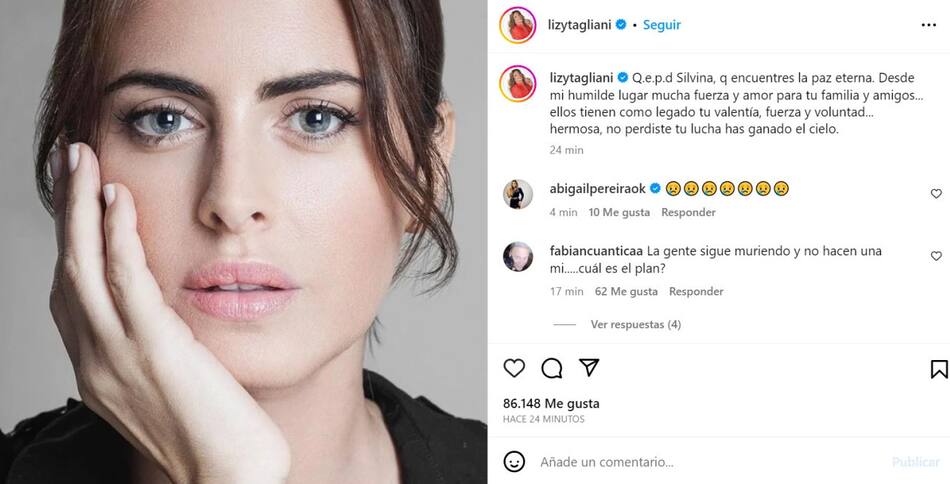View 62 Me gusta on comment

(x=626, y=291)
